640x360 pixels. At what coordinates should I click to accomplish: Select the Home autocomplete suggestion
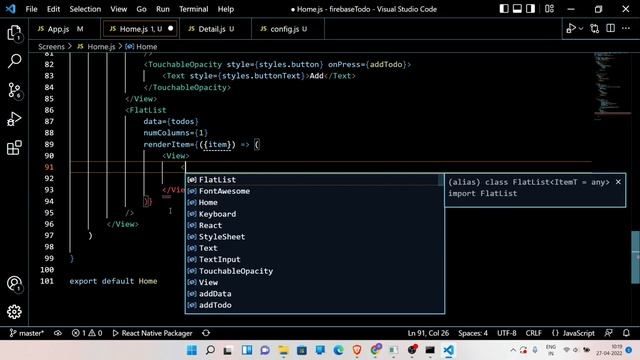pyautogui.click(x=315, y=202)
